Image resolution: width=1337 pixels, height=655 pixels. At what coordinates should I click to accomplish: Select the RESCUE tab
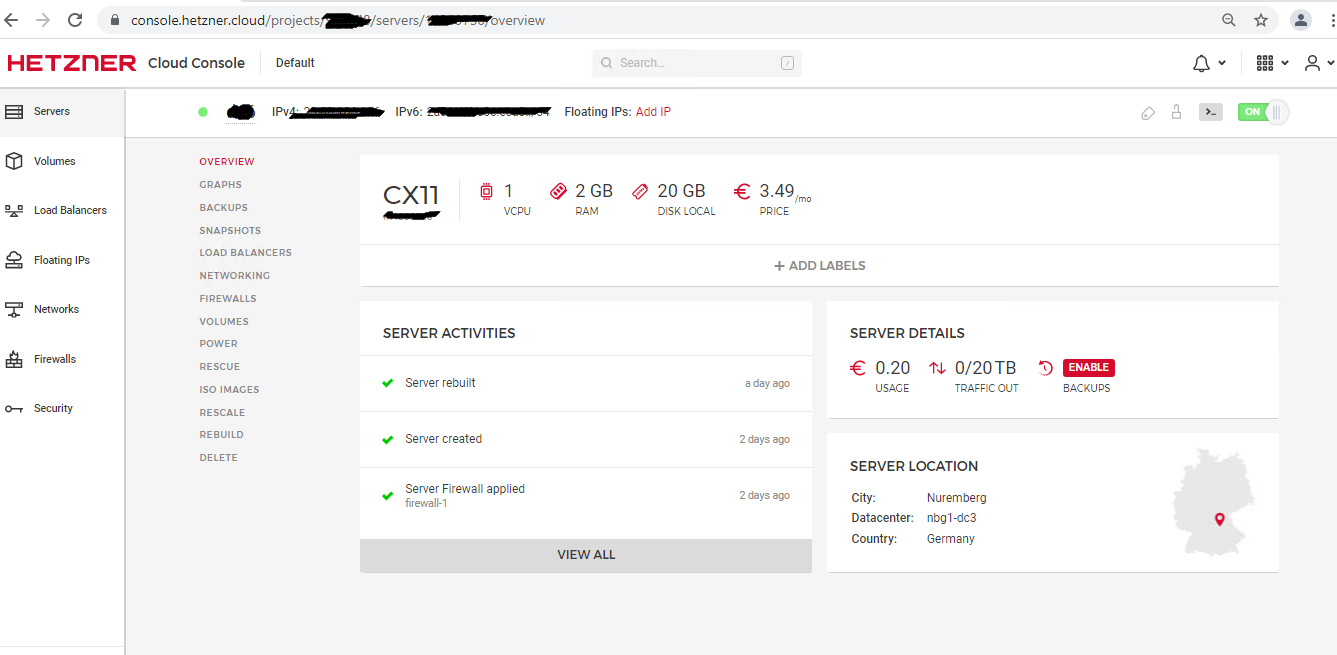point(220,367)
